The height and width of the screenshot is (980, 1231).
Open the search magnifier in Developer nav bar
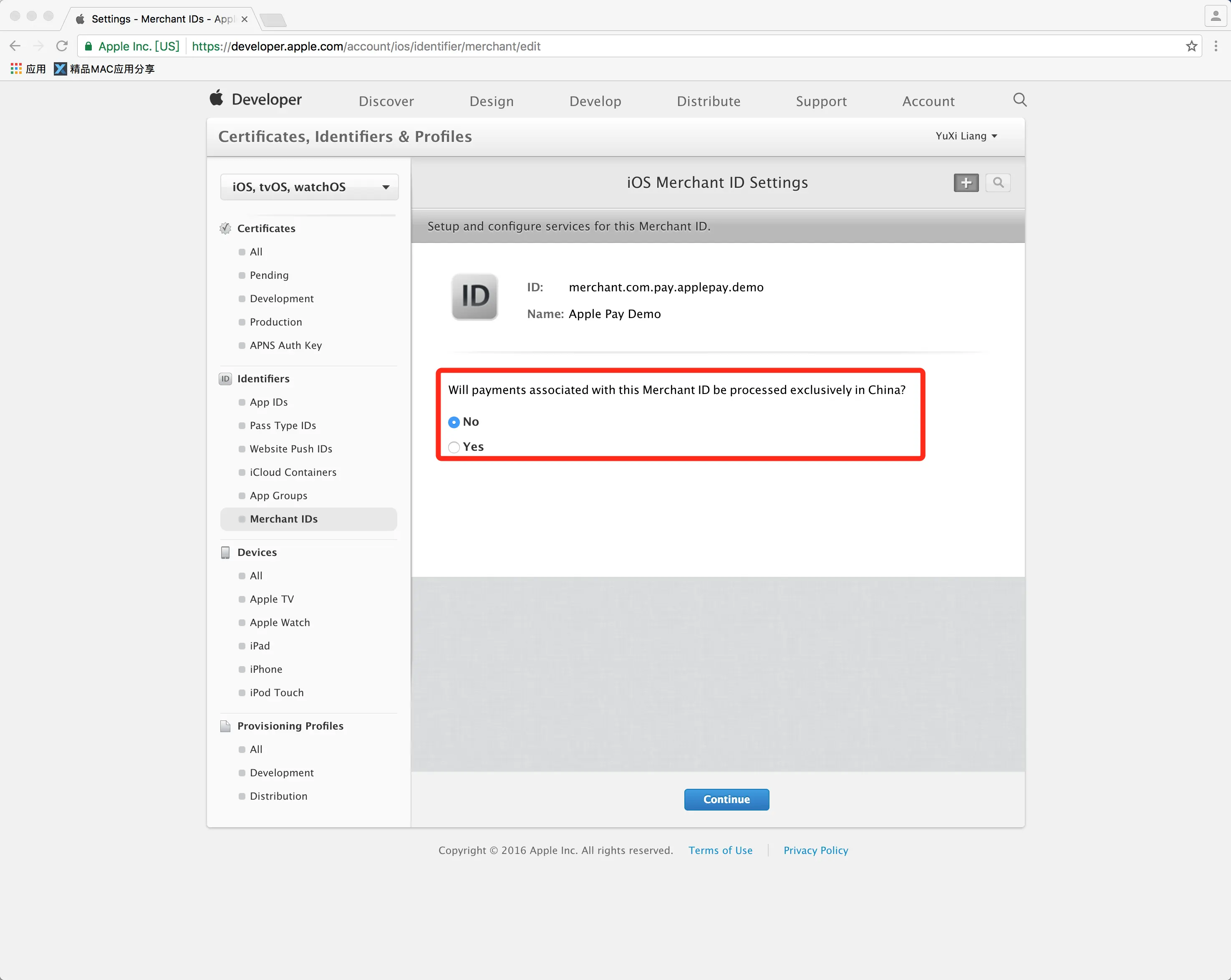pos(1020,100)
